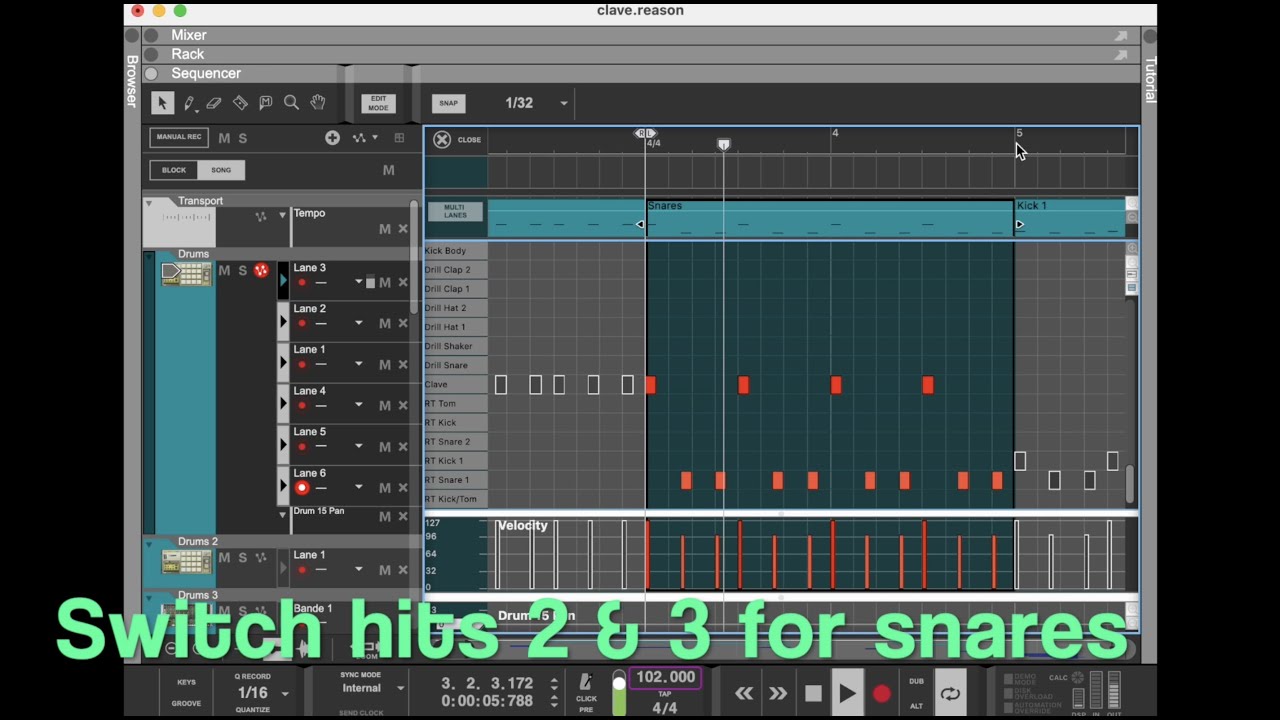The image size is (1280, 720).
Task: Open the Mixer panel
Action: [x=188, y=35]
